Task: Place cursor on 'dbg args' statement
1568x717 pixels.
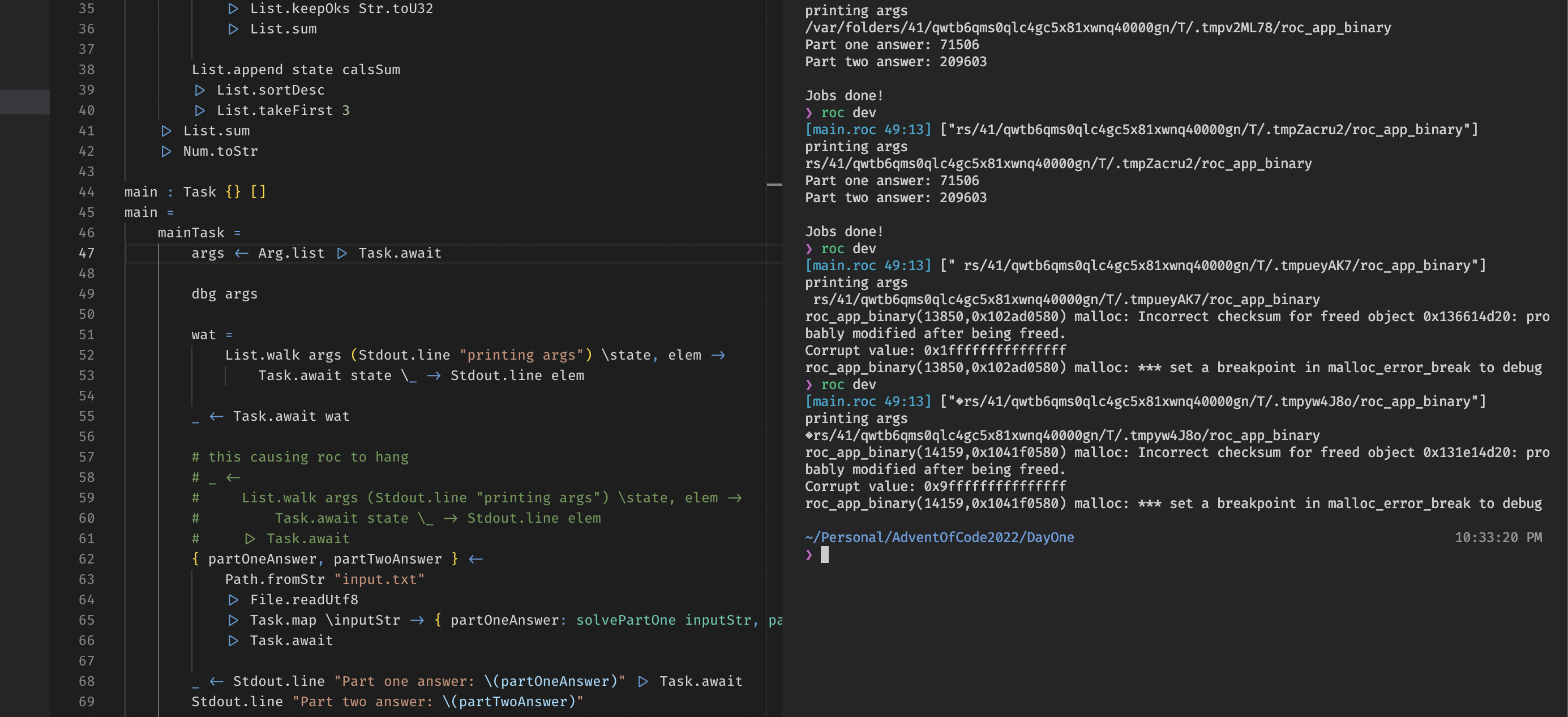Action: point(224,293)
